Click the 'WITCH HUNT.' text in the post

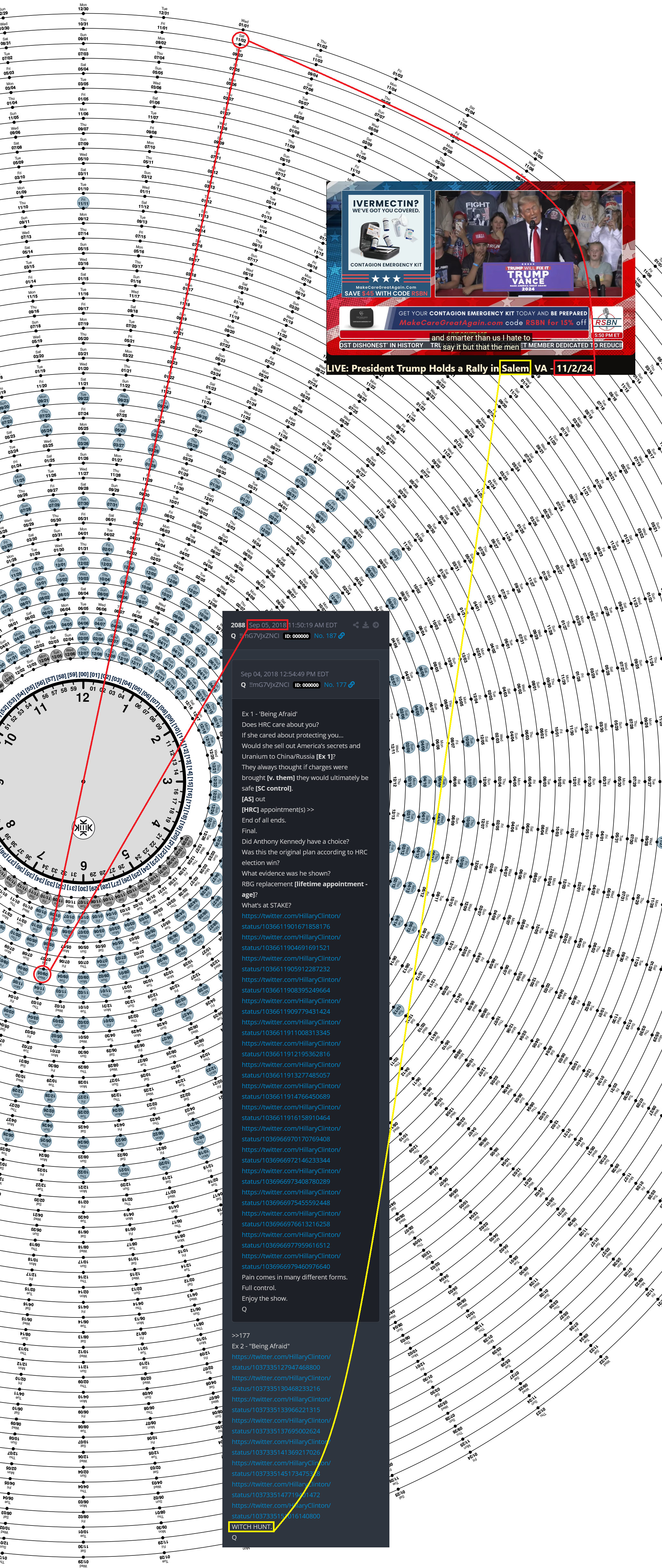(251, 1526)
